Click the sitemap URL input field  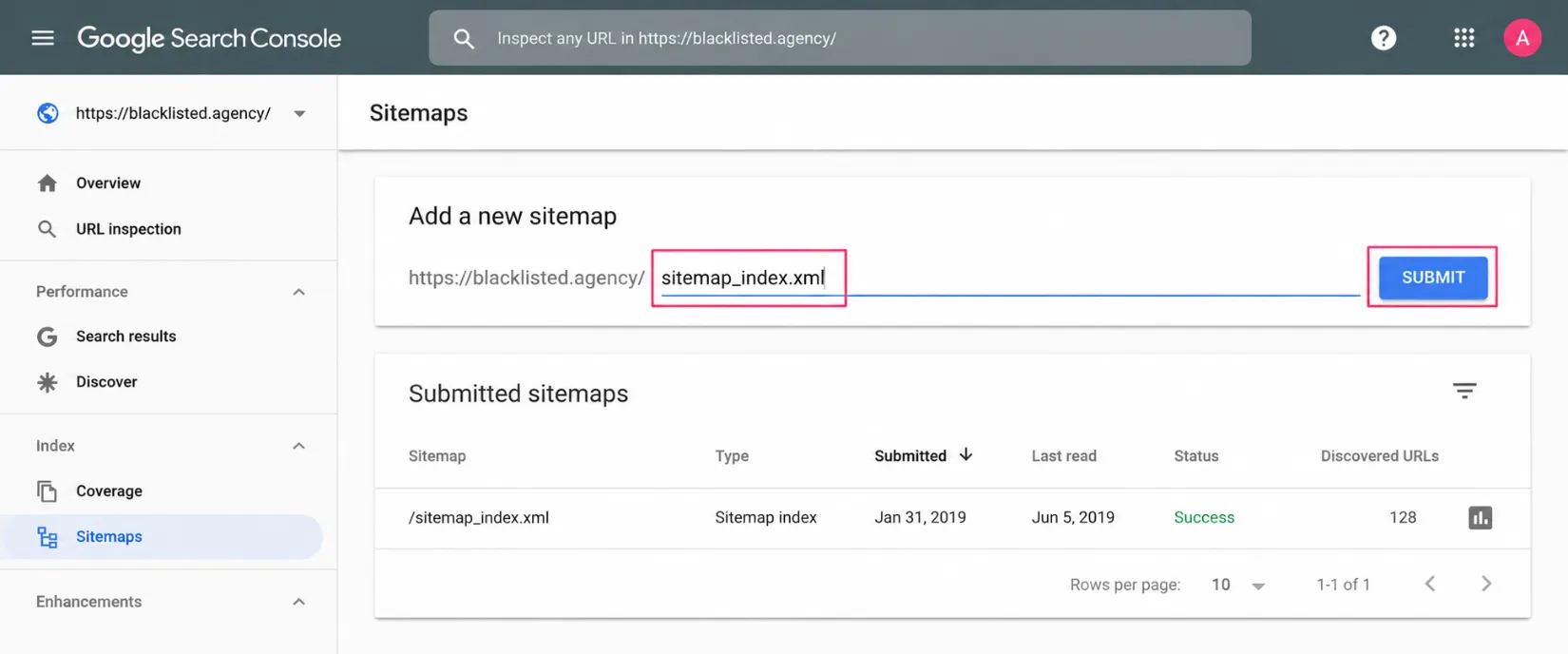pyautogui.click(x=1010, y=278)
